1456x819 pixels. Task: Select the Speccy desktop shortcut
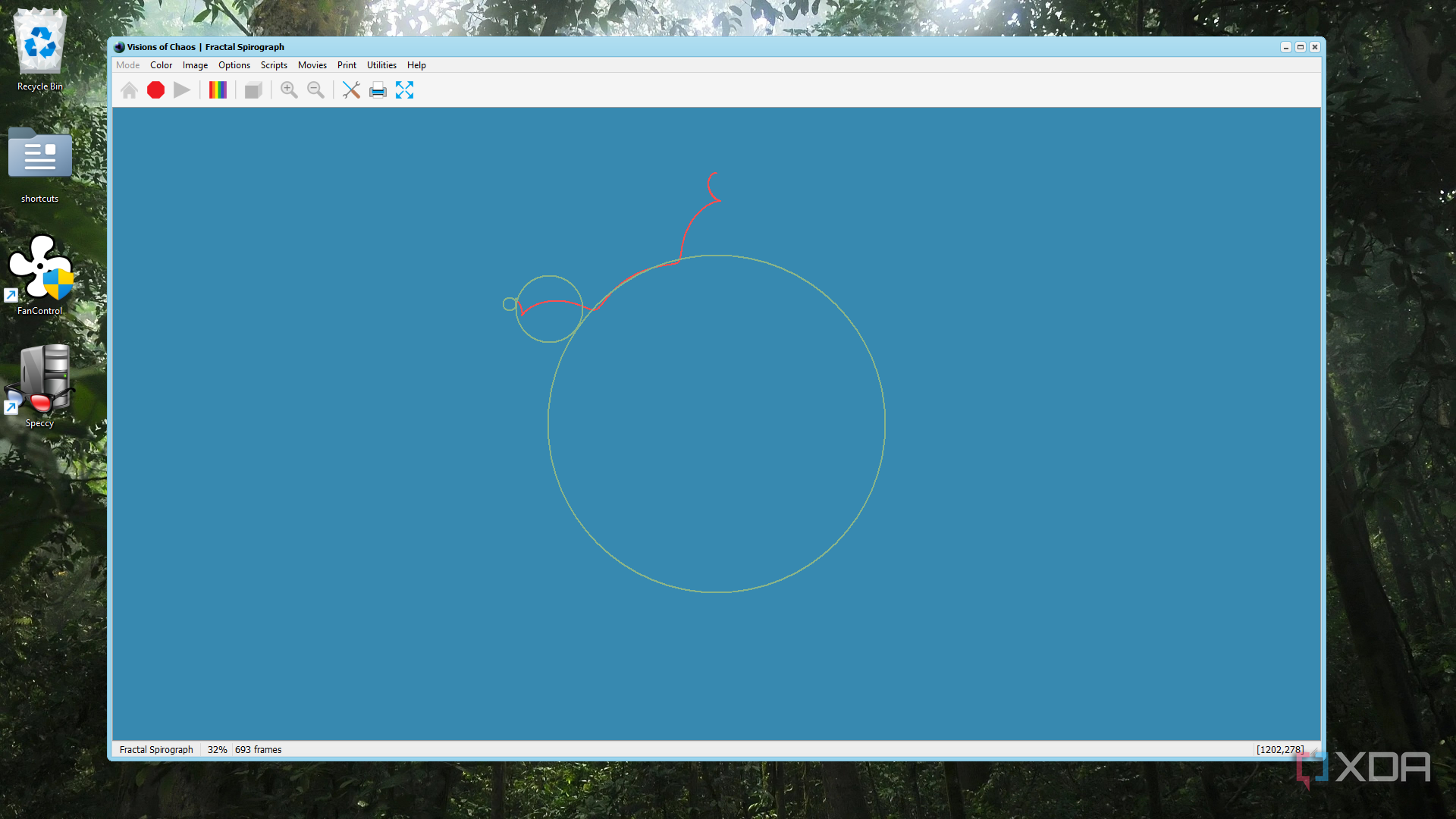pyautogui.click(x=40, y=387)
